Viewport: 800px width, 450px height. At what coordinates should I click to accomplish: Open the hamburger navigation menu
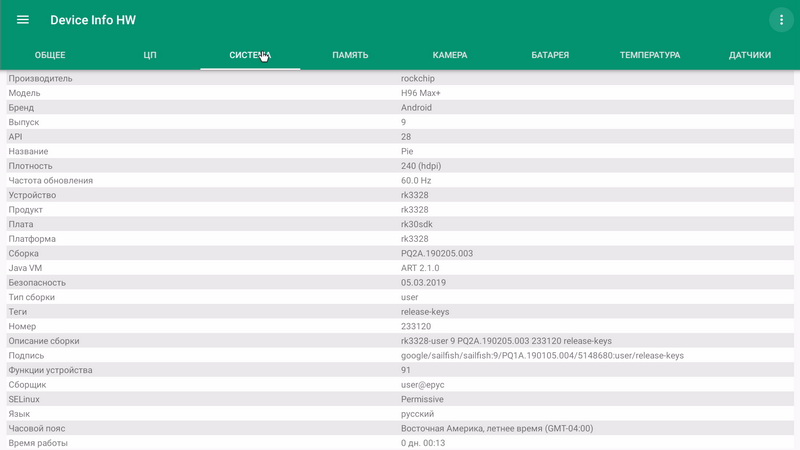coord(23,20)
